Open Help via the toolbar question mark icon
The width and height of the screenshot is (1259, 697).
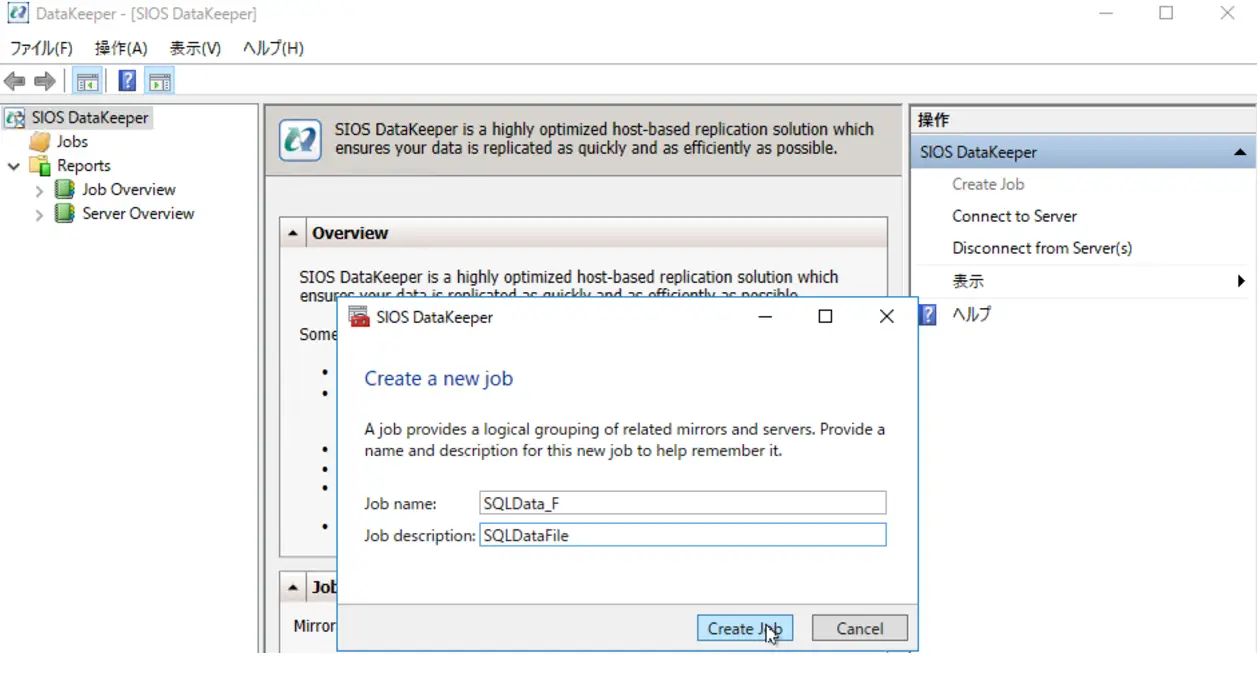[x=128, y=82]
